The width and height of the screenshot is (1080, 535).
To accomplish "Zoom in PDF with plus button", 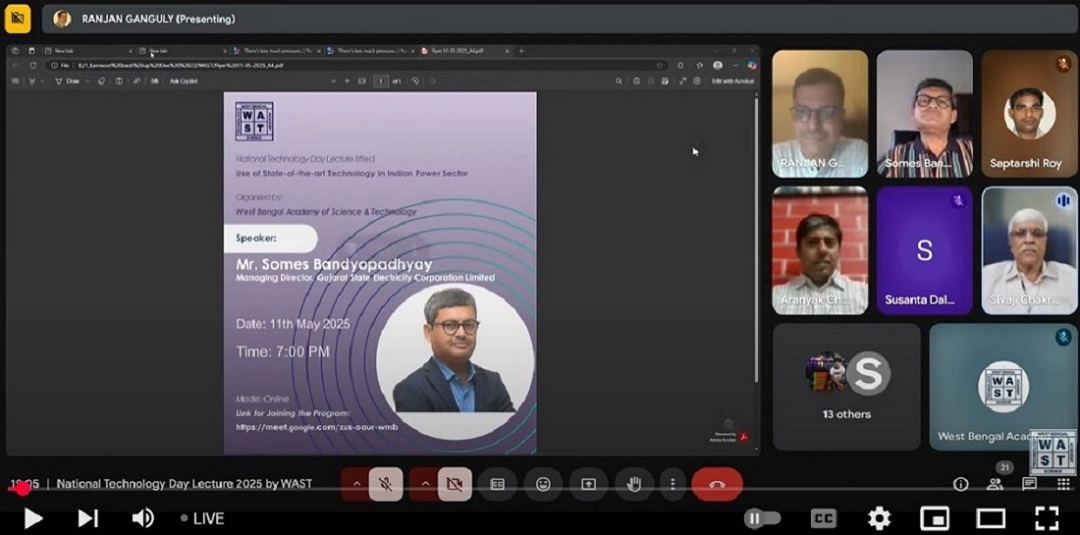I will 347,81.
